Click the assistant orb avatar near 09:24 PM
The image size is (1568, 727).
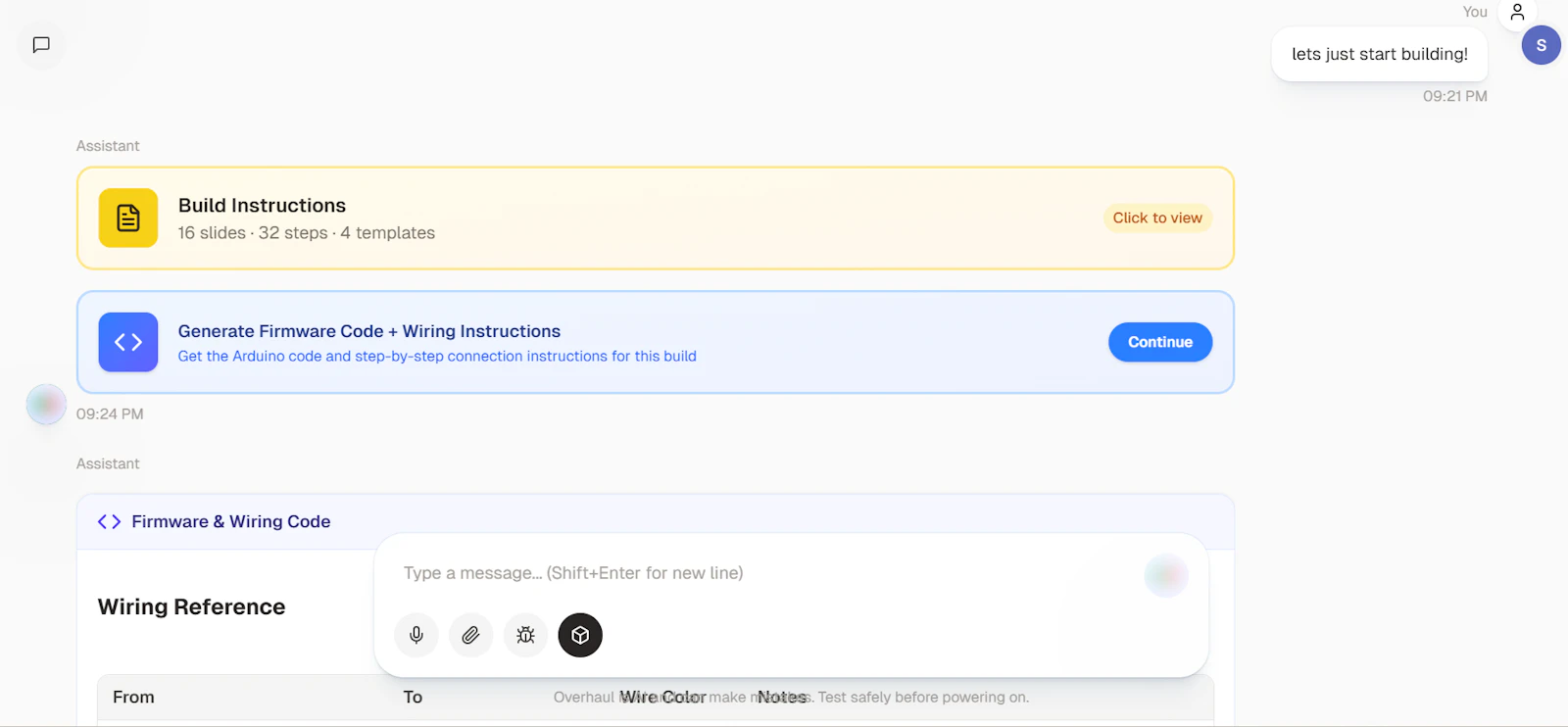[46, 405]
